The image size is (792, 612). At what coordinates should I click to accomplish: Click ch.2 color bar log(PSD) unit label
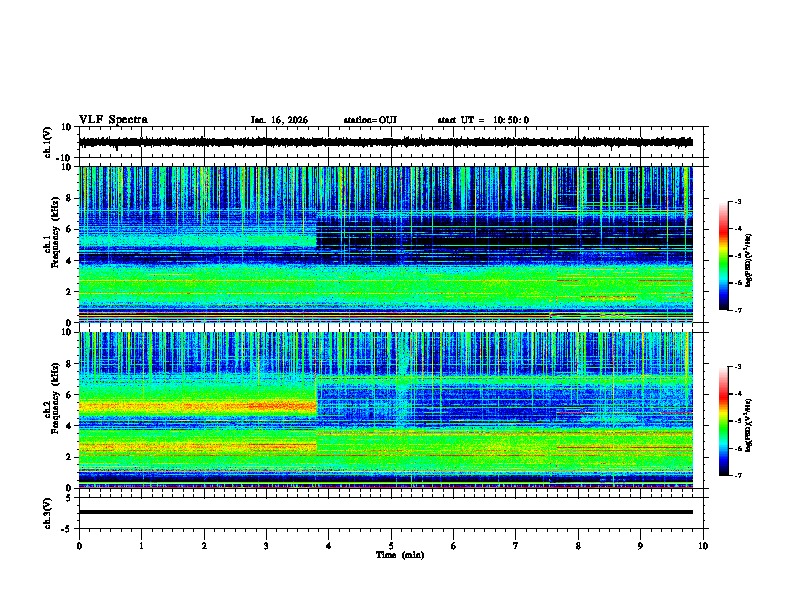749,425
